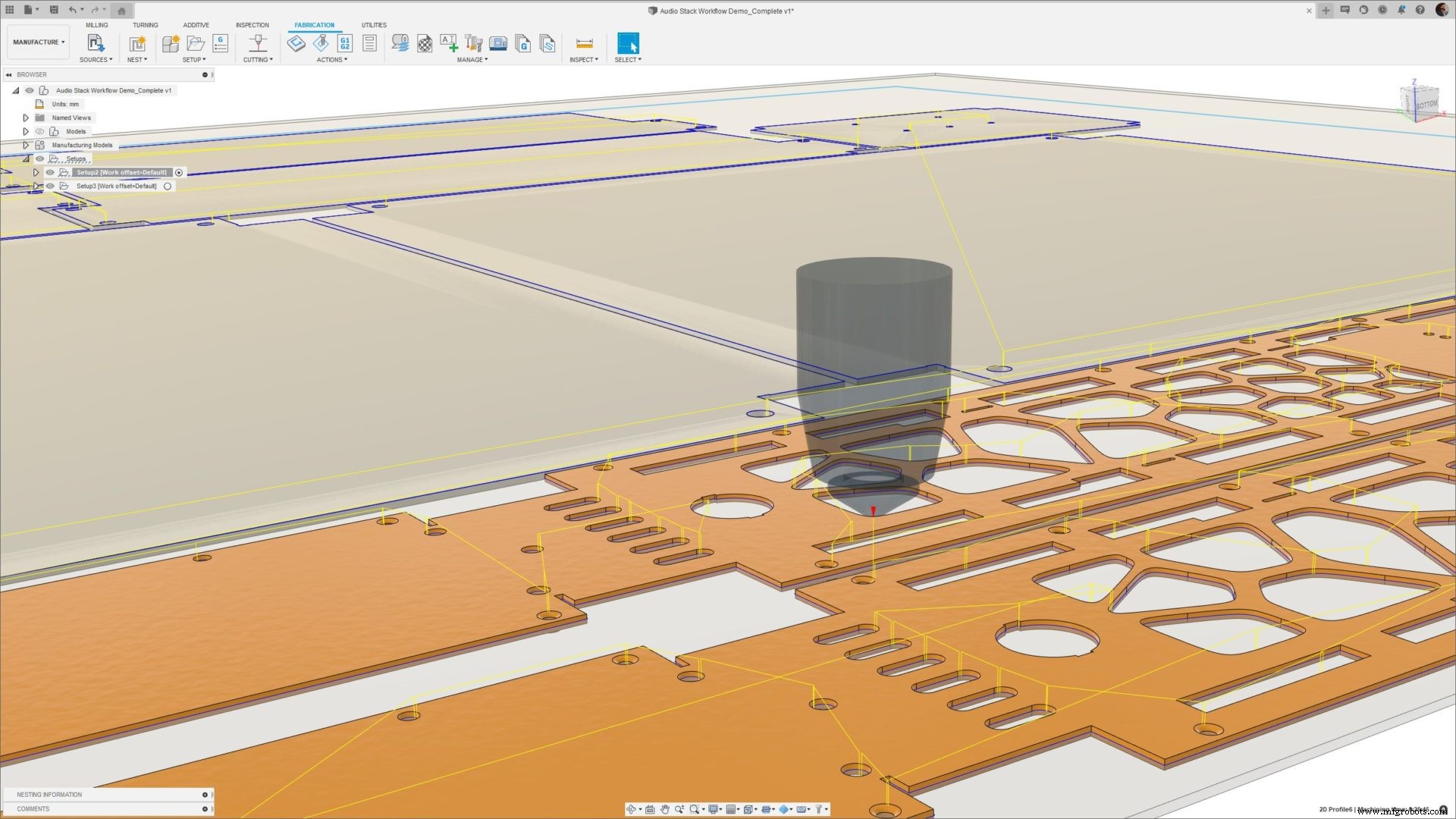Expand the Named Views tree node
Viewport: 1456px width, 819px height.
coord(26,118)
